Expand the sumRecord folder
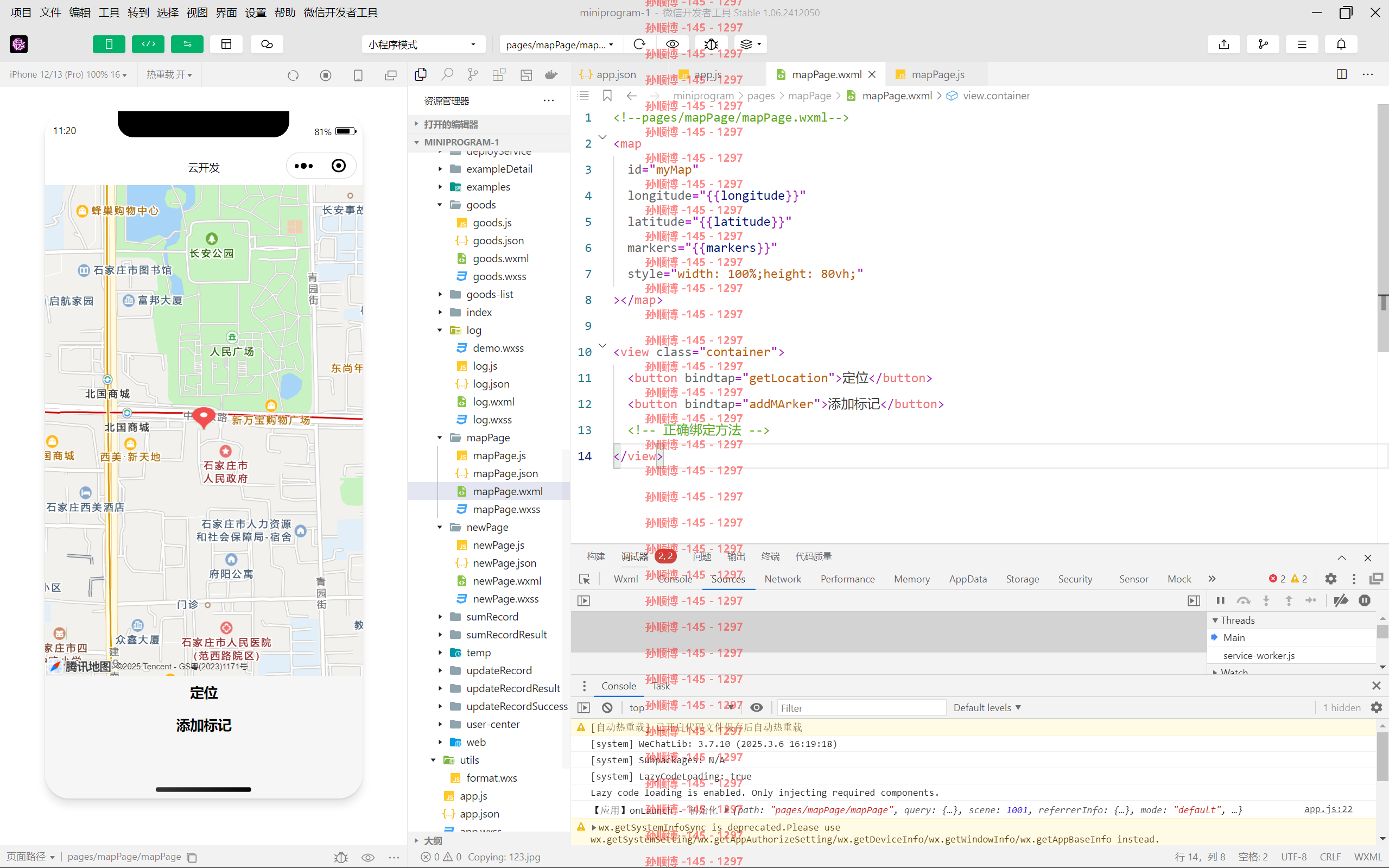The image size is (1389, 868). pos(440,617)
